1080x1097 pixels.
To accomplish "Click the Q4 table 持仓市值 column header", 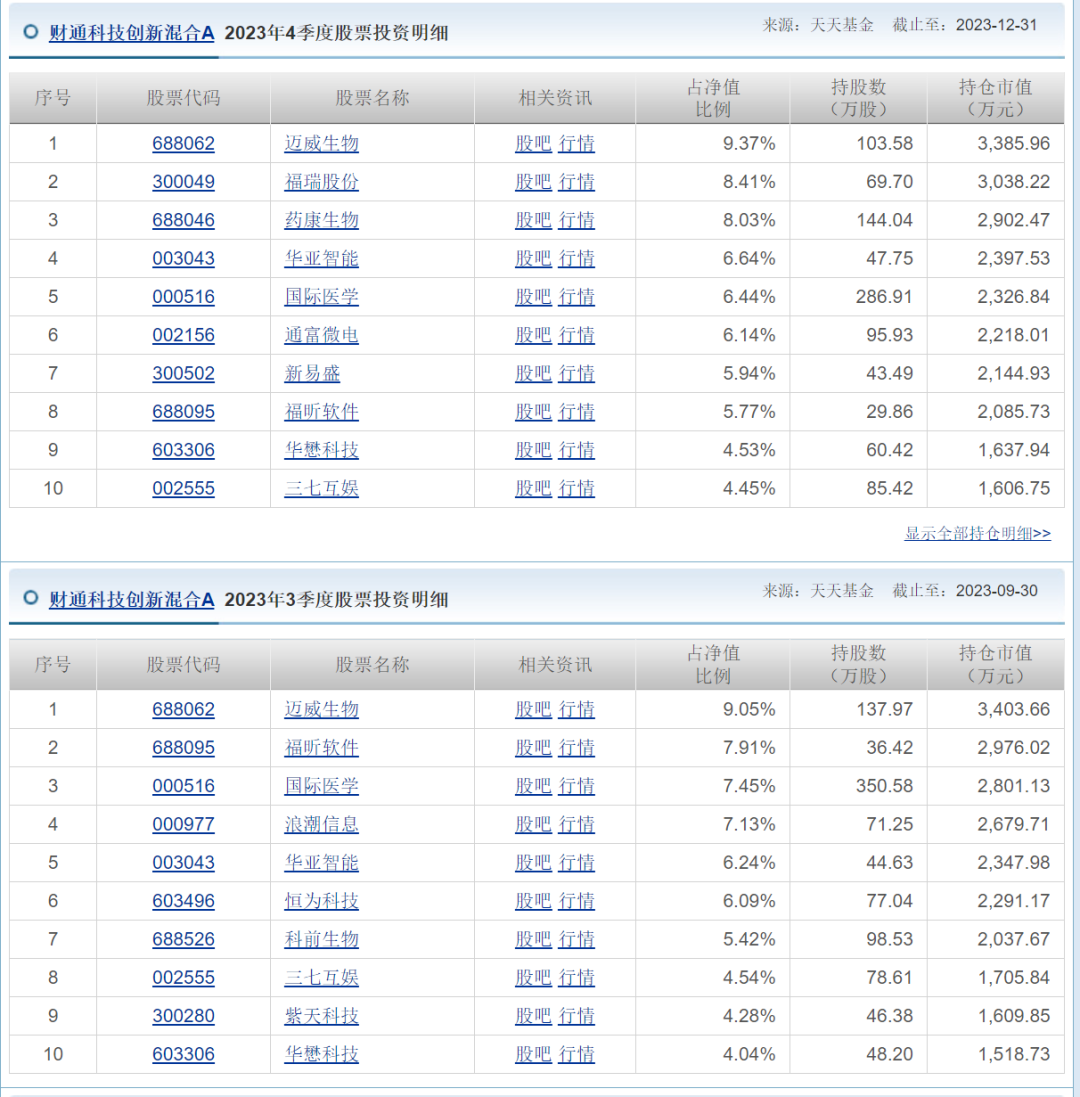I will coord(995,98).
